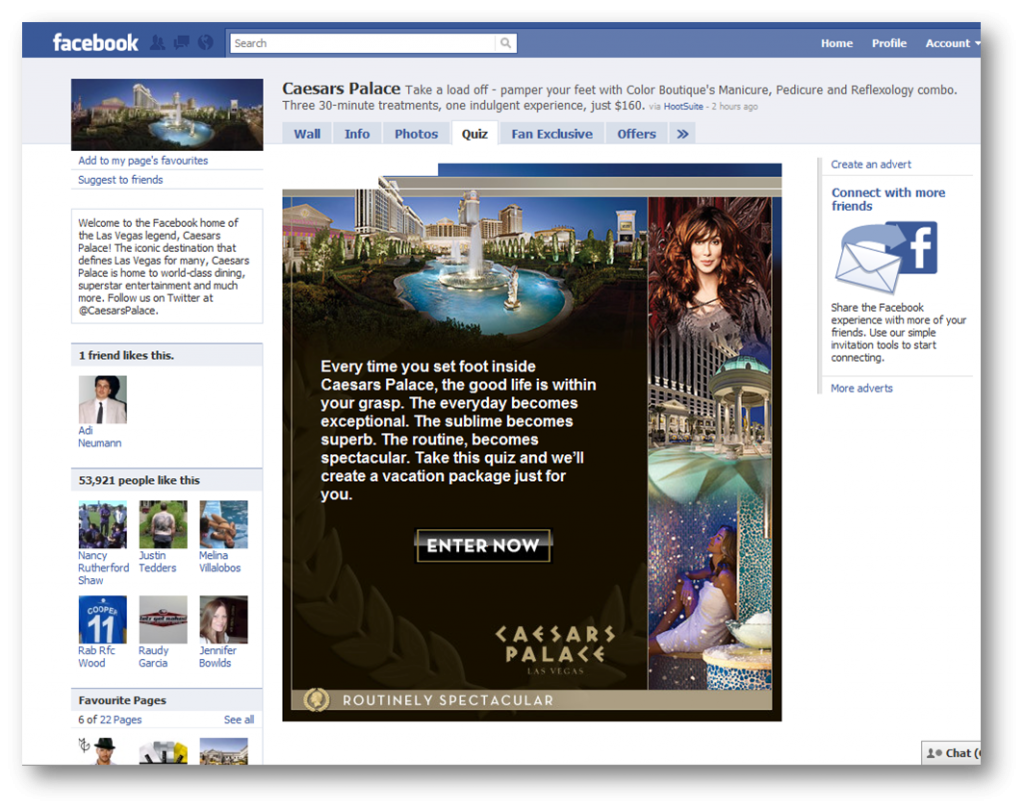Click Add to my page's favourites
Image resolution: width=1024 pixels, height=809 pixels.
coord(143,161)
